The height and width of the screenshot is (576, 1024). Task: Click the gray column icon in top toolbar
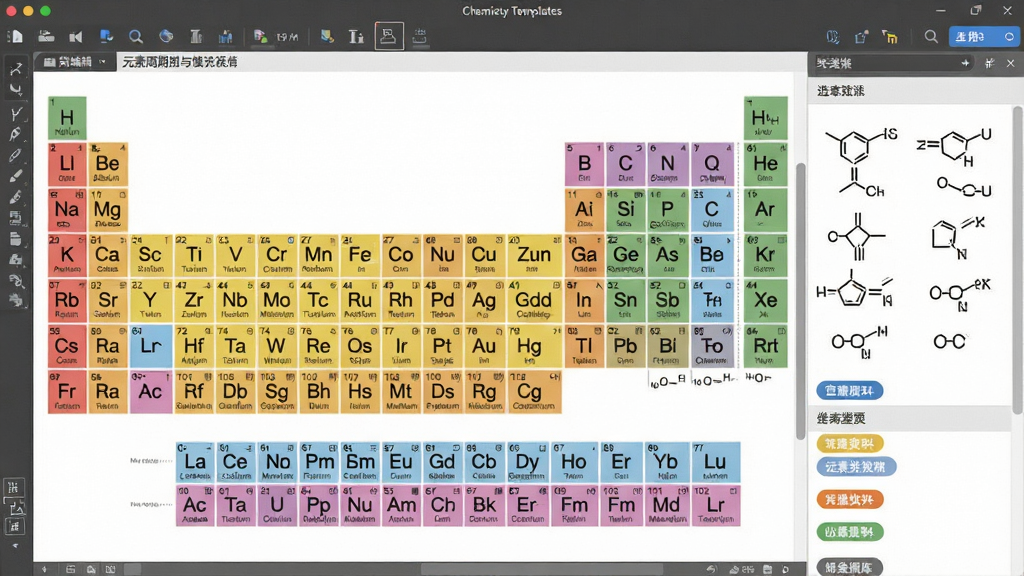[195, 37]
